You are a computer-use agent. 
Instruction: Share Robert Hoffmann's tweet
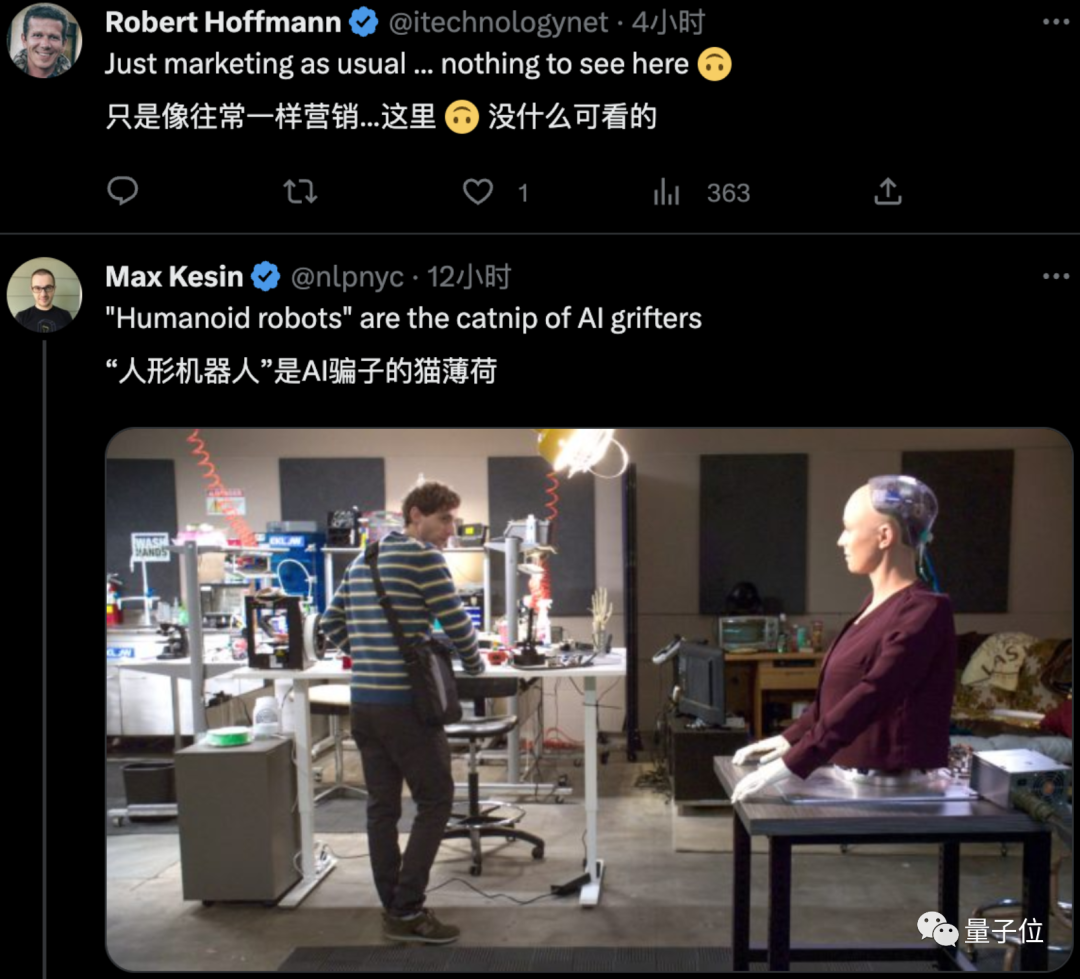[x=888, y=191]
